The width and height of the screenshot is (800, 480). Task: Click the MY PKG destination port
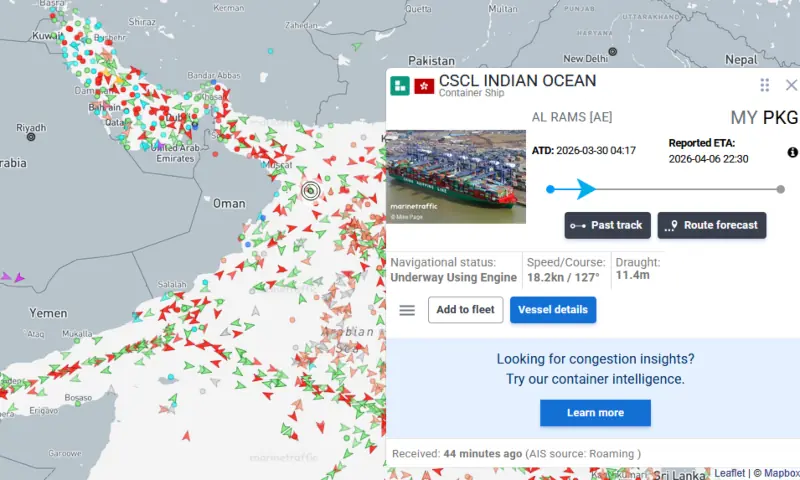point(764,118)
